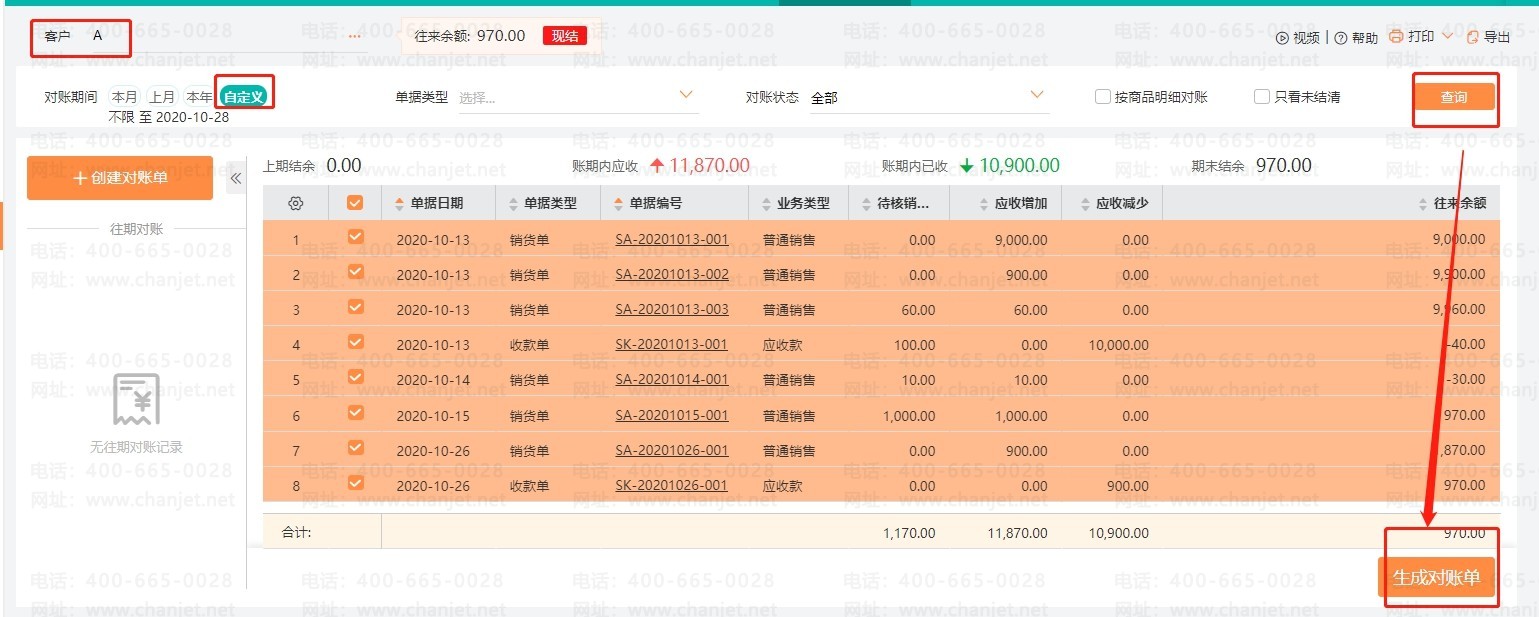The width and height of the screenshot is (1539, 617).
Task: Open receipt link SK-20201026-001
Action: click(x=671, y=486)
